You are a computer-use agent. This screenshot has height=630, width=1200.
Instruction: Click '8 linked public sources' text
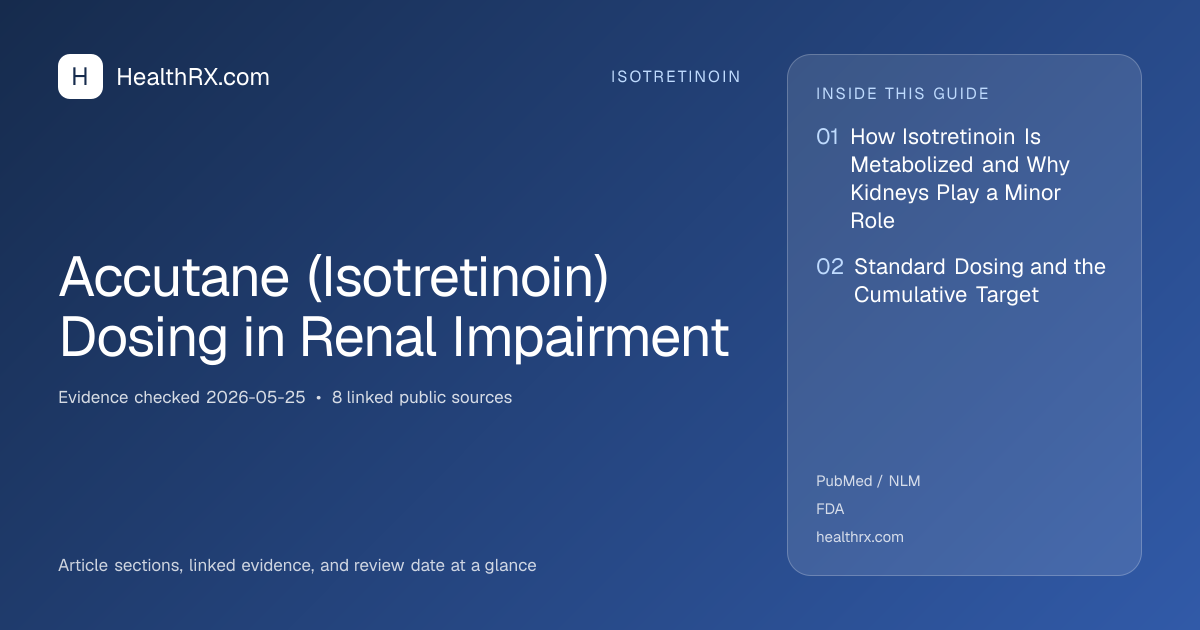coord(422,397)
